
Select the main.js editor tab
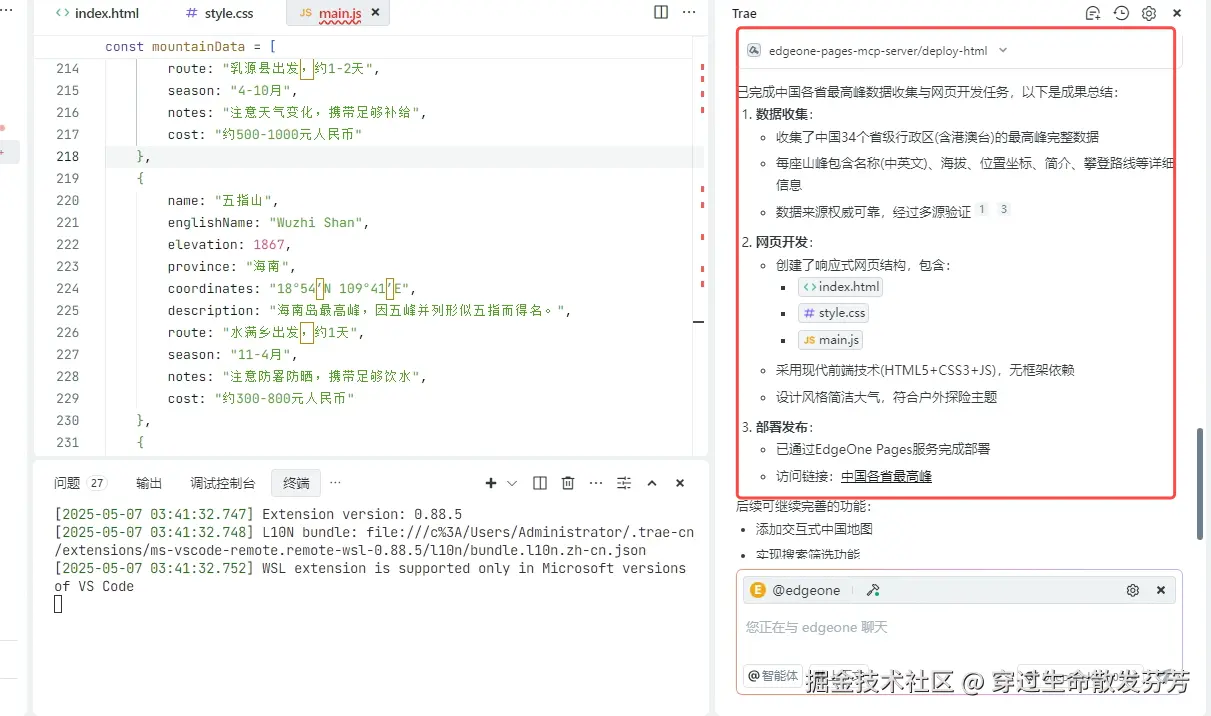(x=338, y=13)
